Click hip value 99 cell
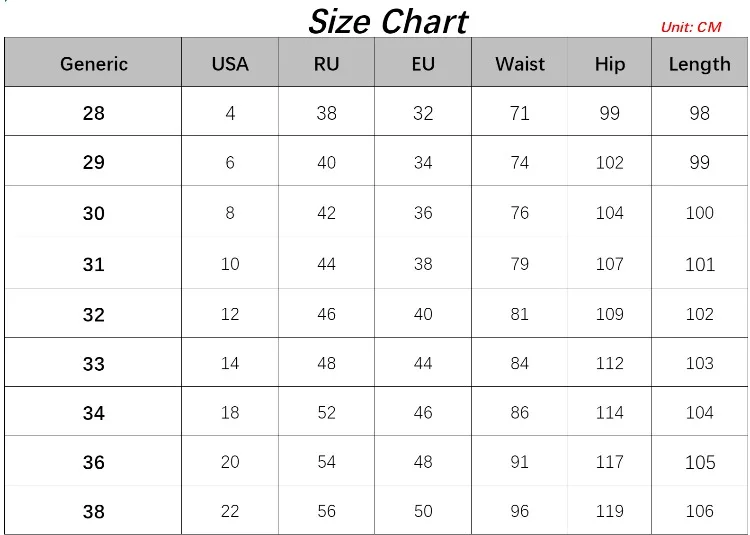The image size is (750, 535). point(609,111)
